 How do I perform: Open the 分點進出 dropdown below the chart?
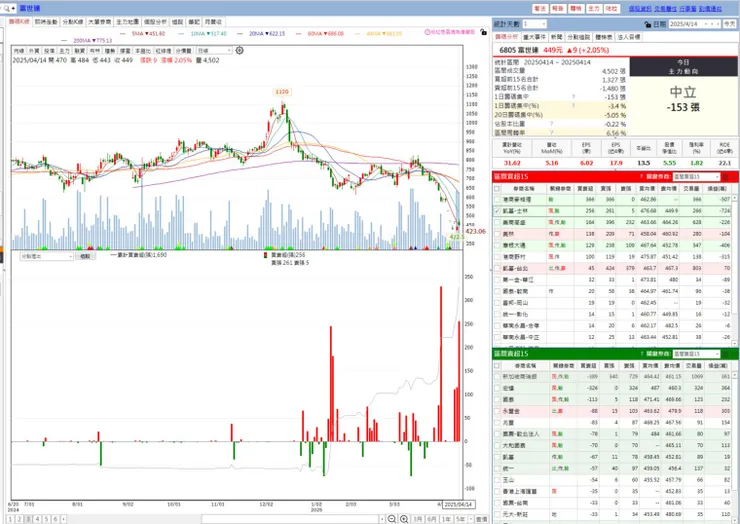pos(46,256)
